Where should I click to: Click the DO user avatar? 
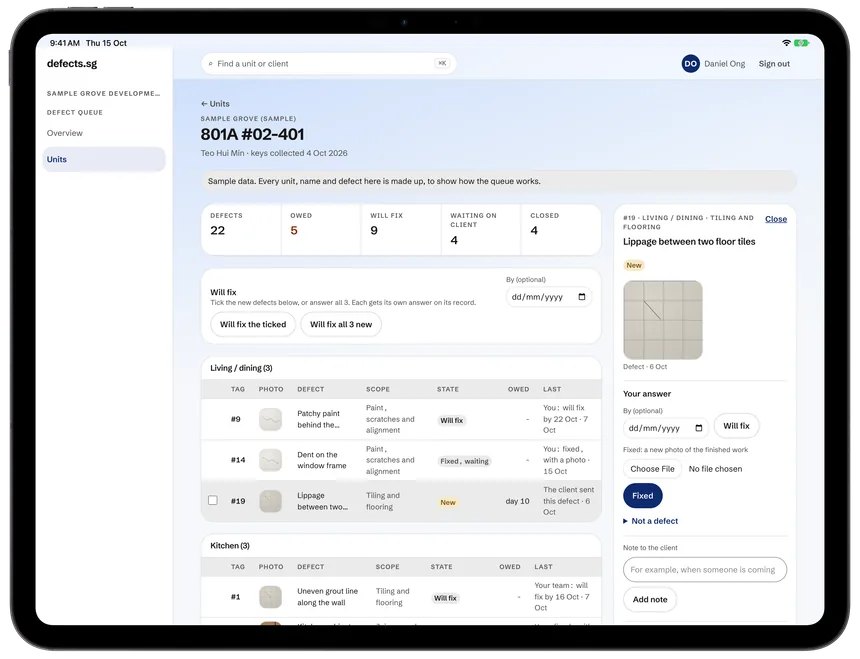(691, 64)
